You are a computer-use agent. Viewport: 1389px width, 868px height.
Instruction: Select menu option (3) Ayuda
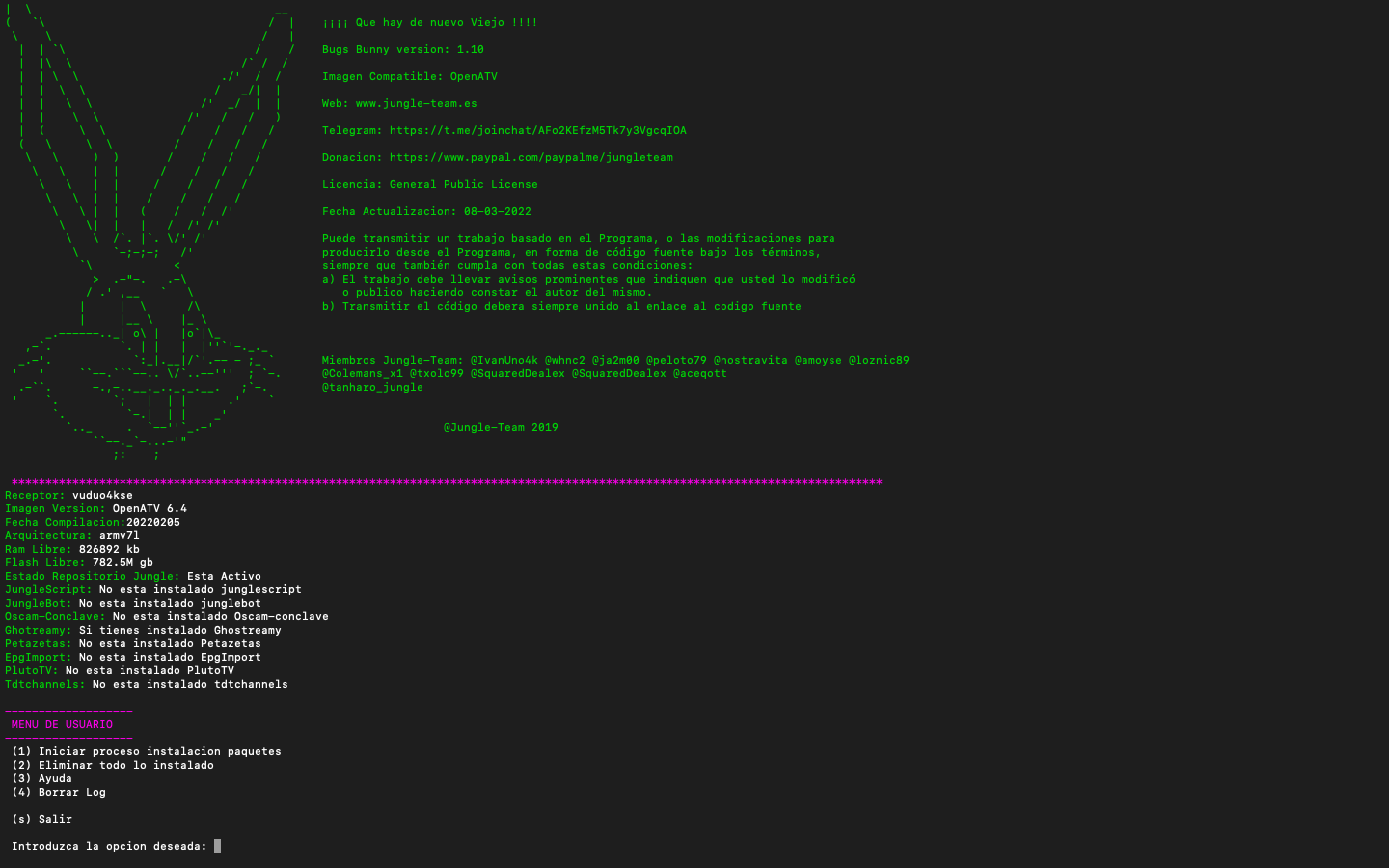[x=41, y=778]
